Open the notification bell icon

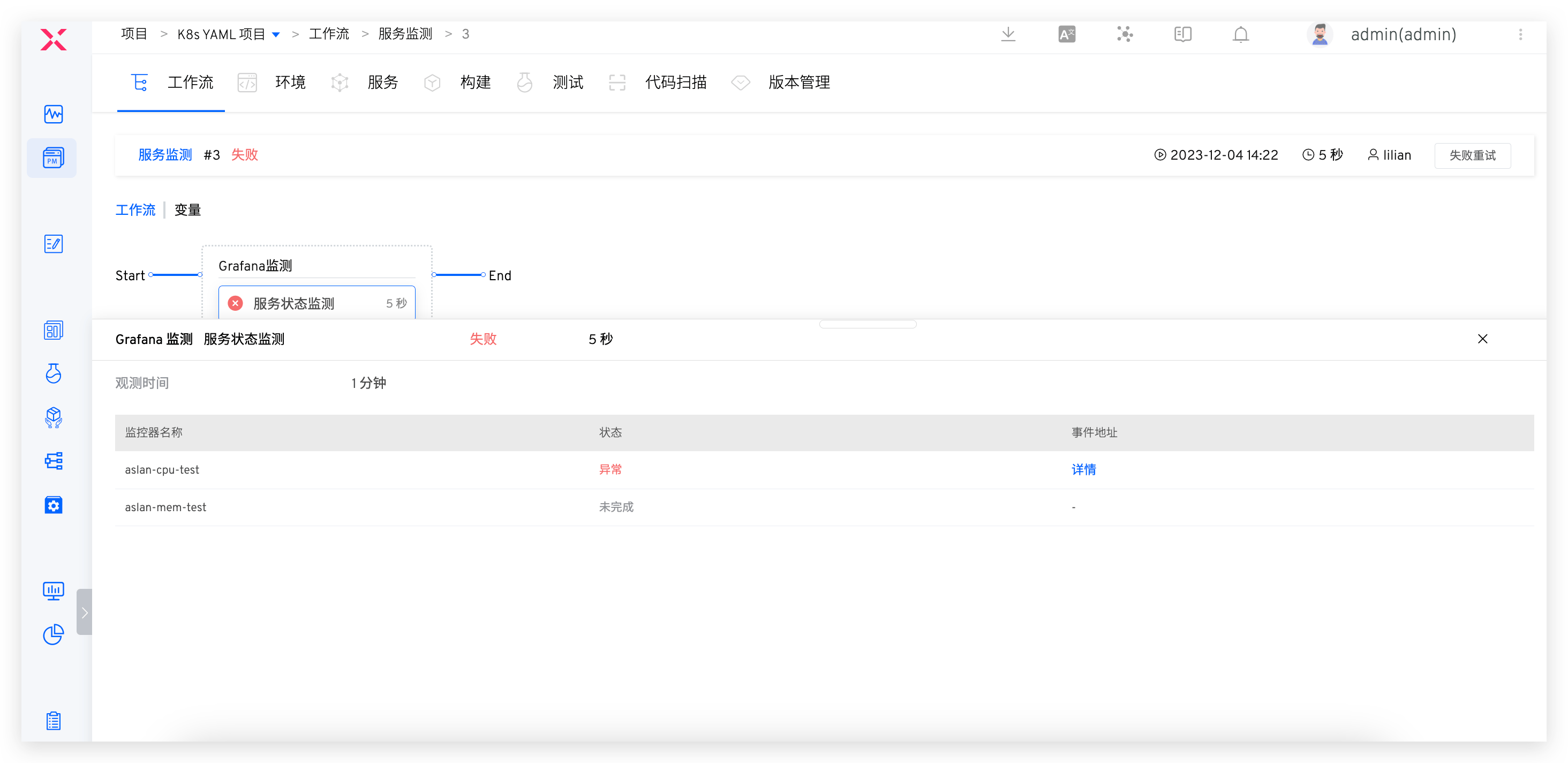click(x=1240, y=34)
